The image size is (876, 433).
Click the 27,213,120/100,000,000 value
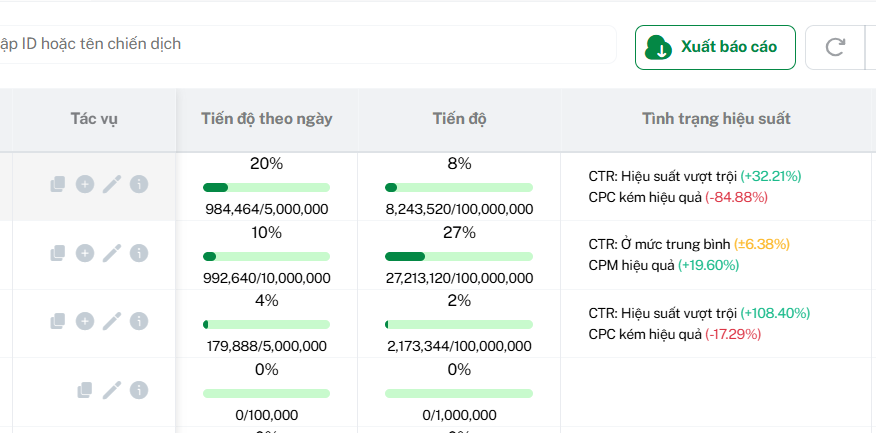(x=459, y=278)
